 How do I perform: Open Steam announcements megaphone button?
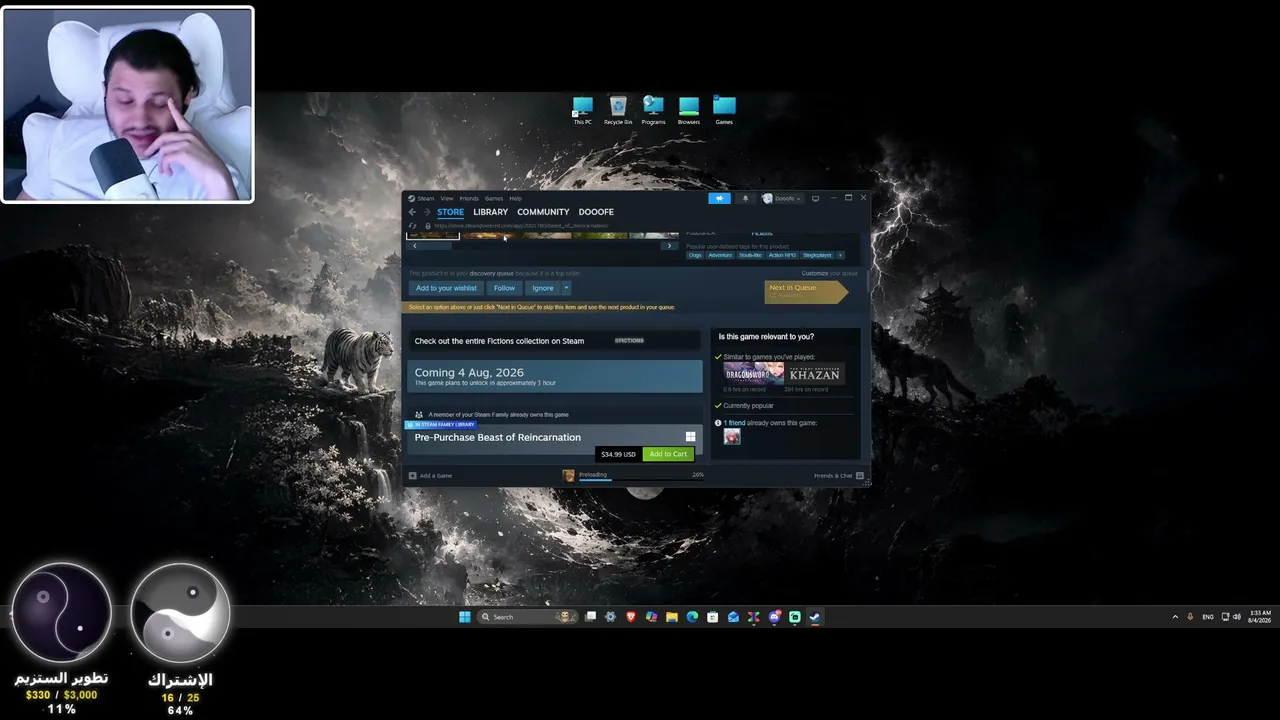click(x=719, y=198)
